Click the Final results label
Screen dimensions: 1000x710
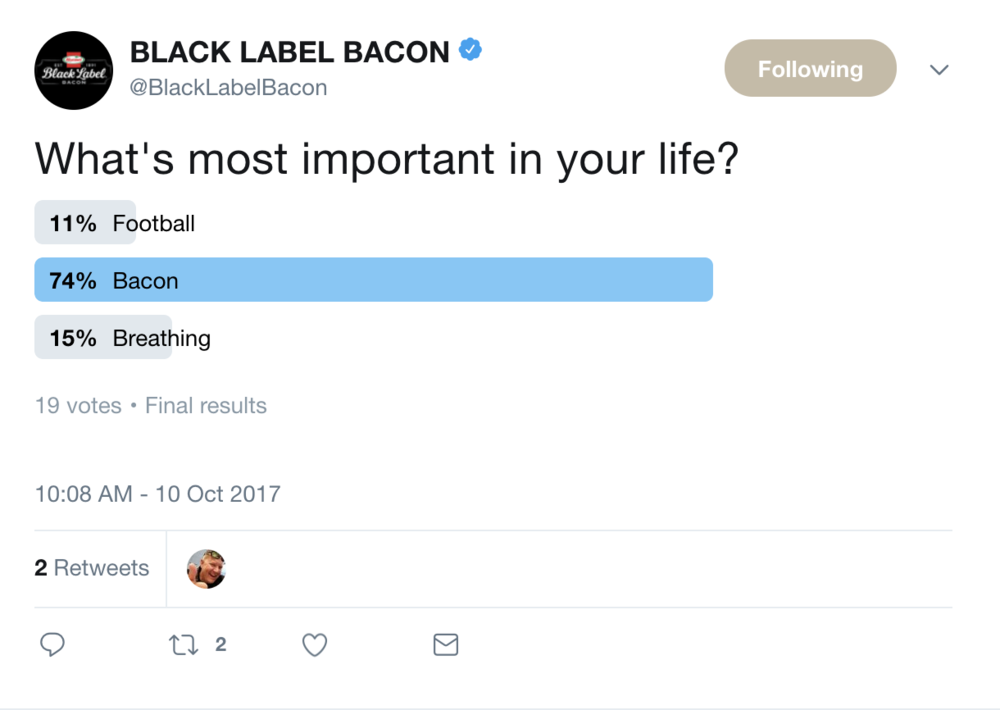206,406
